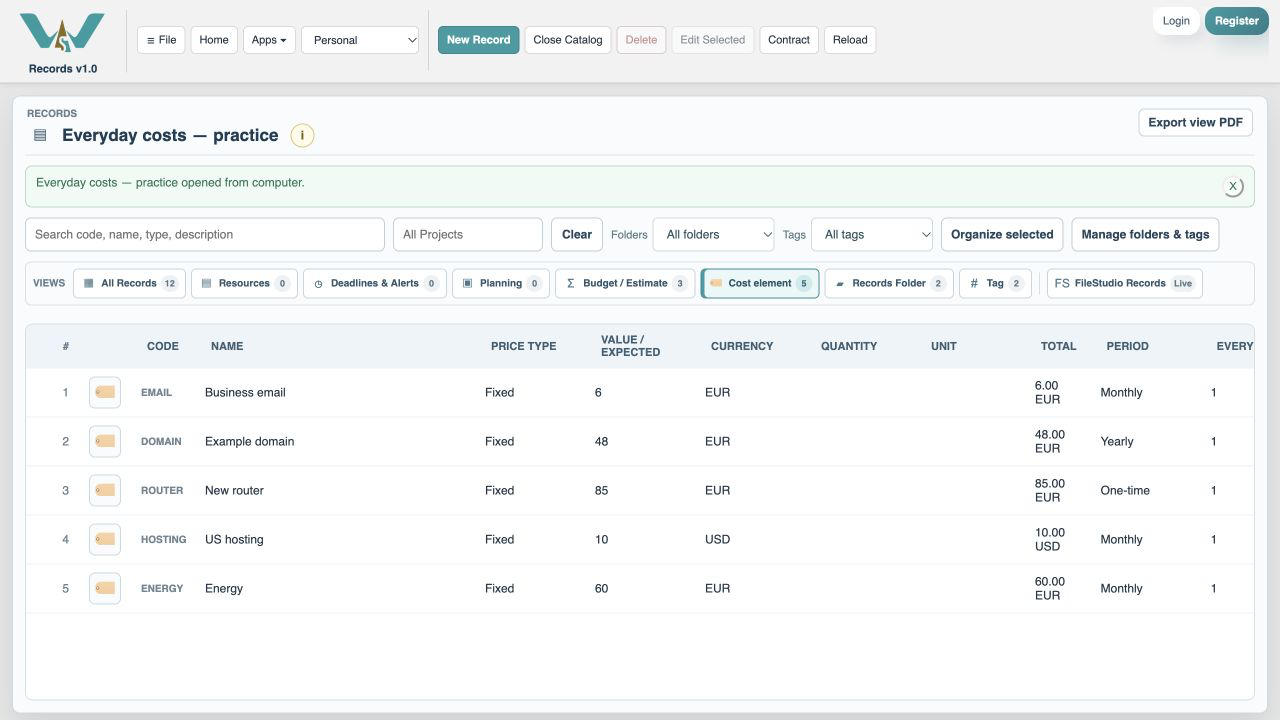1280x720 pixels.
Task: Click the tag icon in the Business email row
Action: pos(105,393)
